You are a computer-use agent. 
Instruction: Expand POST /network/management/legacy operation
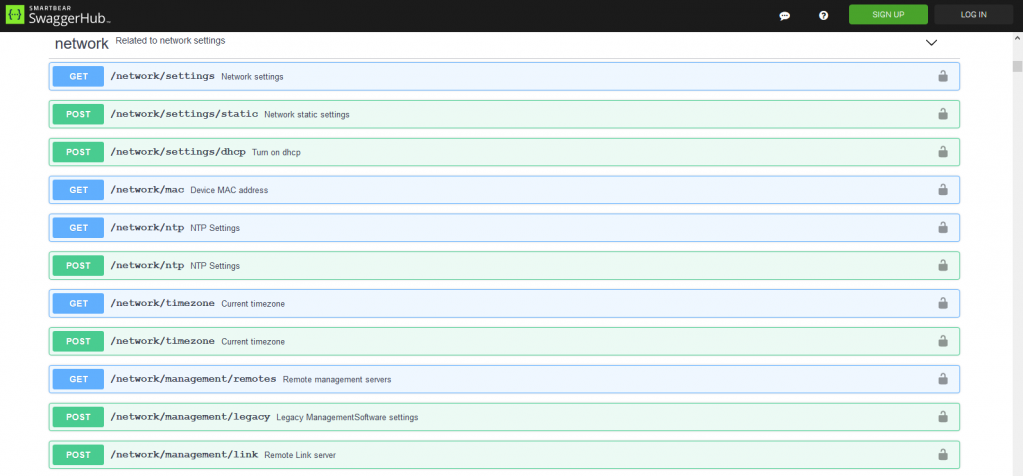[500, 417]
